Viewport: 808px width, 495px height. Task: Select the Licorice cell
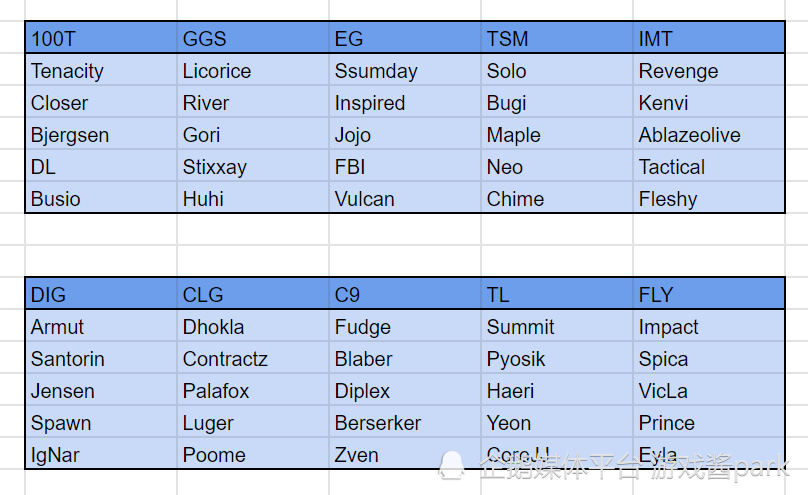[252, 71]
